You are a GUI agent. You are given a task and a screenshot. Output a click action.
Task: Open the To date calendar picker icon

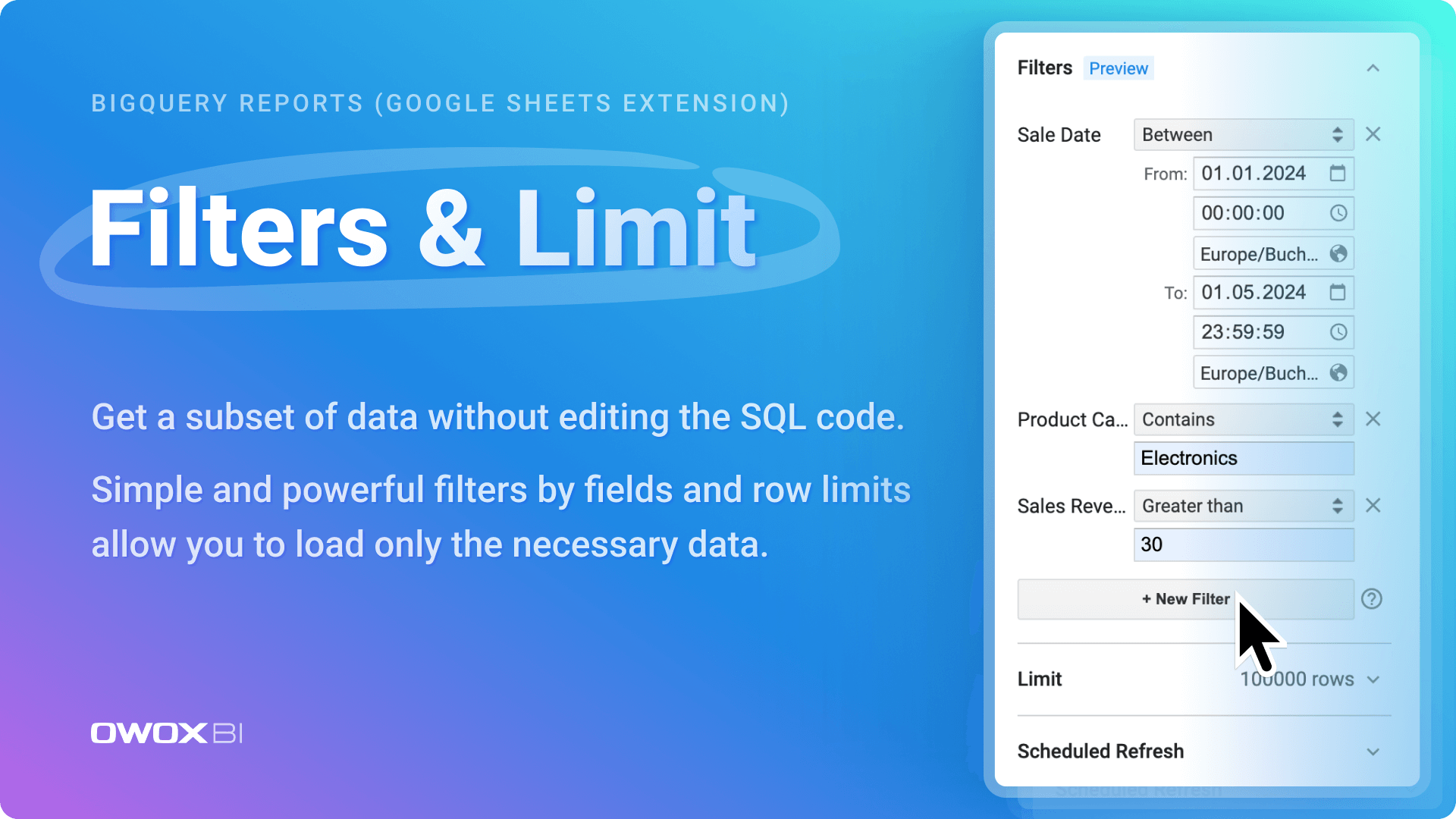(x=1338, y=292)
